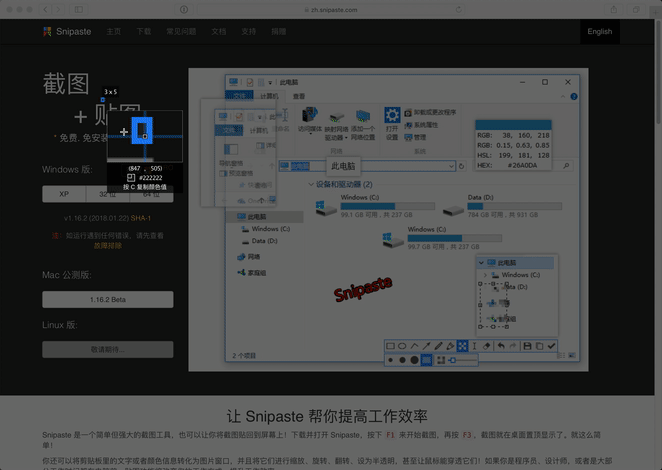Download the Windows XP version
Screen dimensions: 662x470
pos(64,194)
